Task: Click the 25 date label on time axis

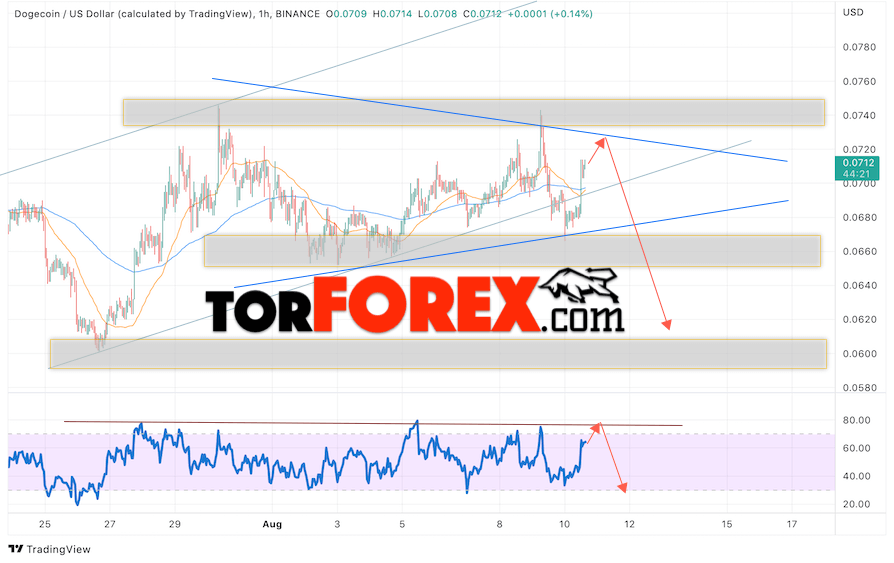Action: tap(45, 524)
